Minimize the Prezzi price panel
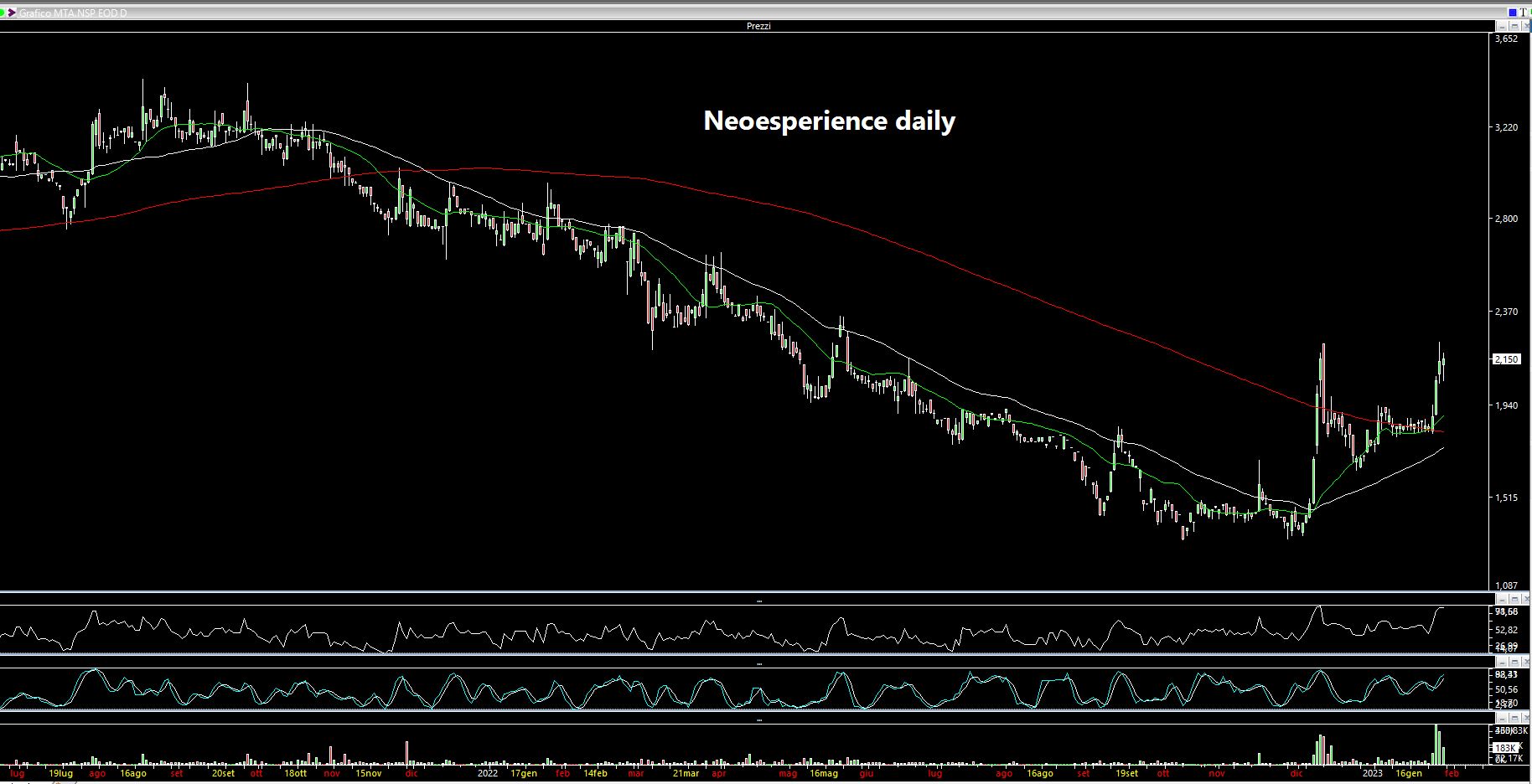The image size is (1532, 784). 1502,26
